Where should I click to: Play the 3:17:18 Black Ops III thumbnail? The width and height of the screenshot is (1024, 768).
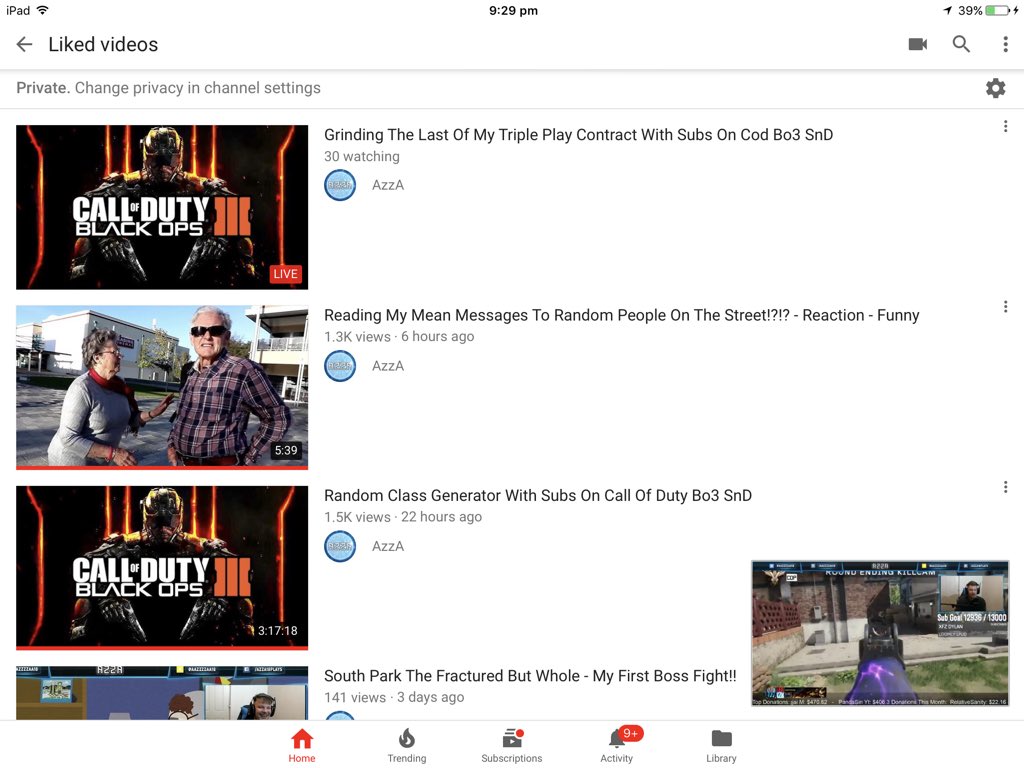pyautogui.click(x=162, y=568)
